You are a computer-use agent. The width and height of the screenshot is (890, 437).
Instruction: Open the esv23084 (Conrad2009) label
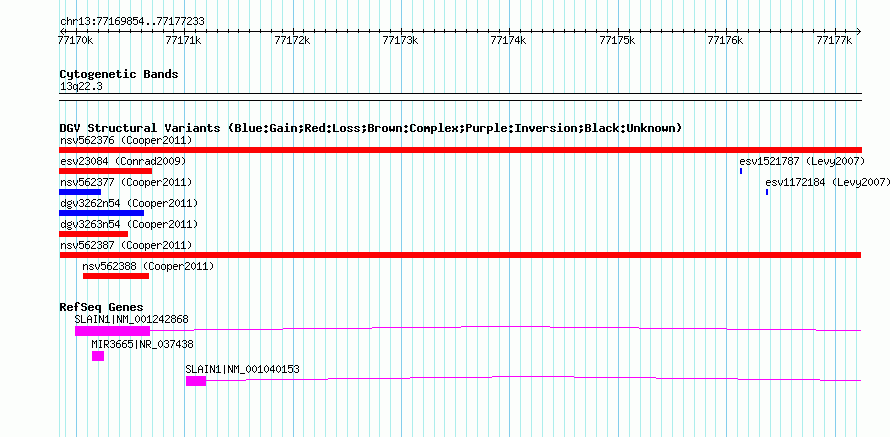[123, 161]
